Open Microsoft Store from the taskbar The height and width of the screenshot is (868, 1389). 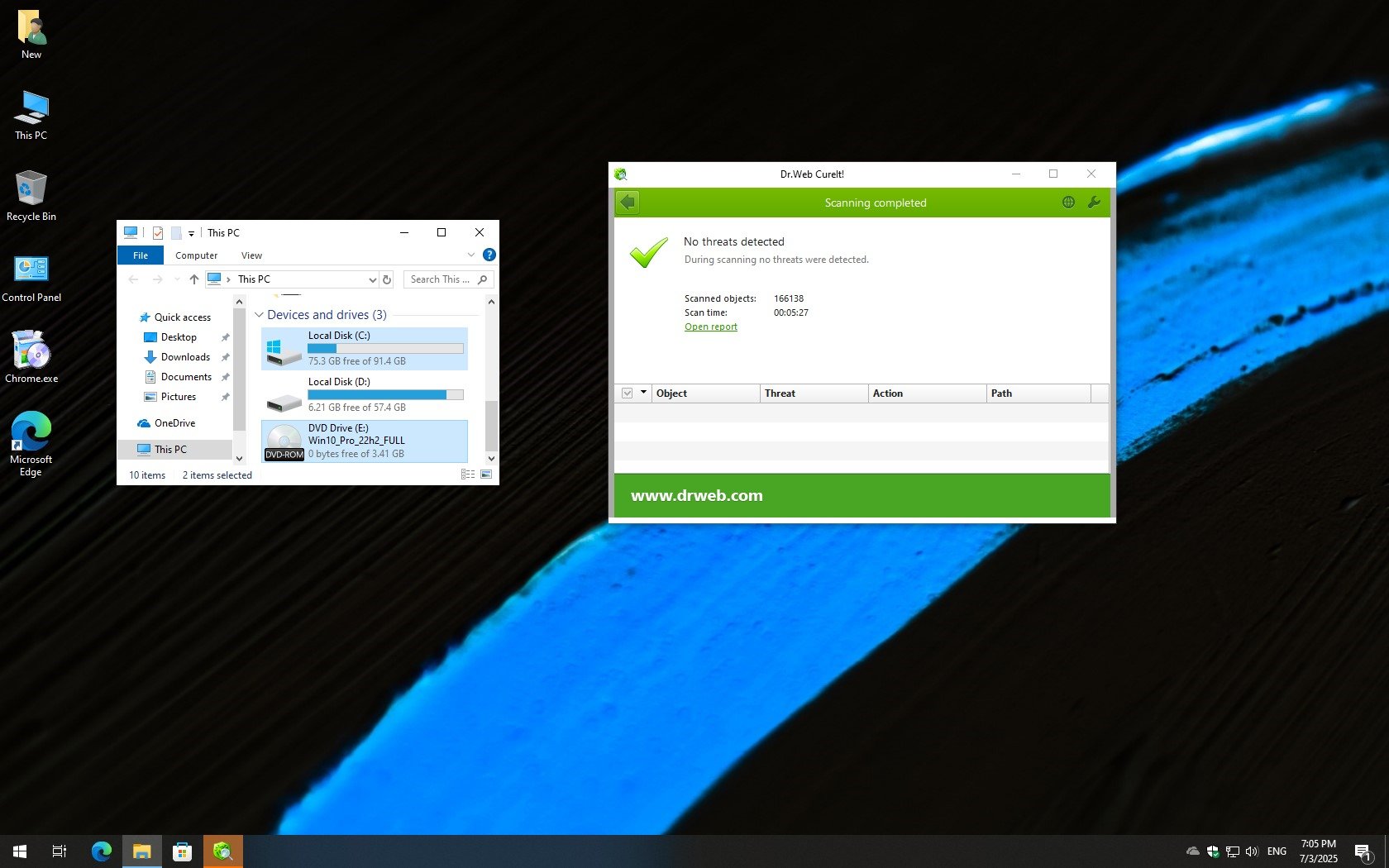coord(182,851)
